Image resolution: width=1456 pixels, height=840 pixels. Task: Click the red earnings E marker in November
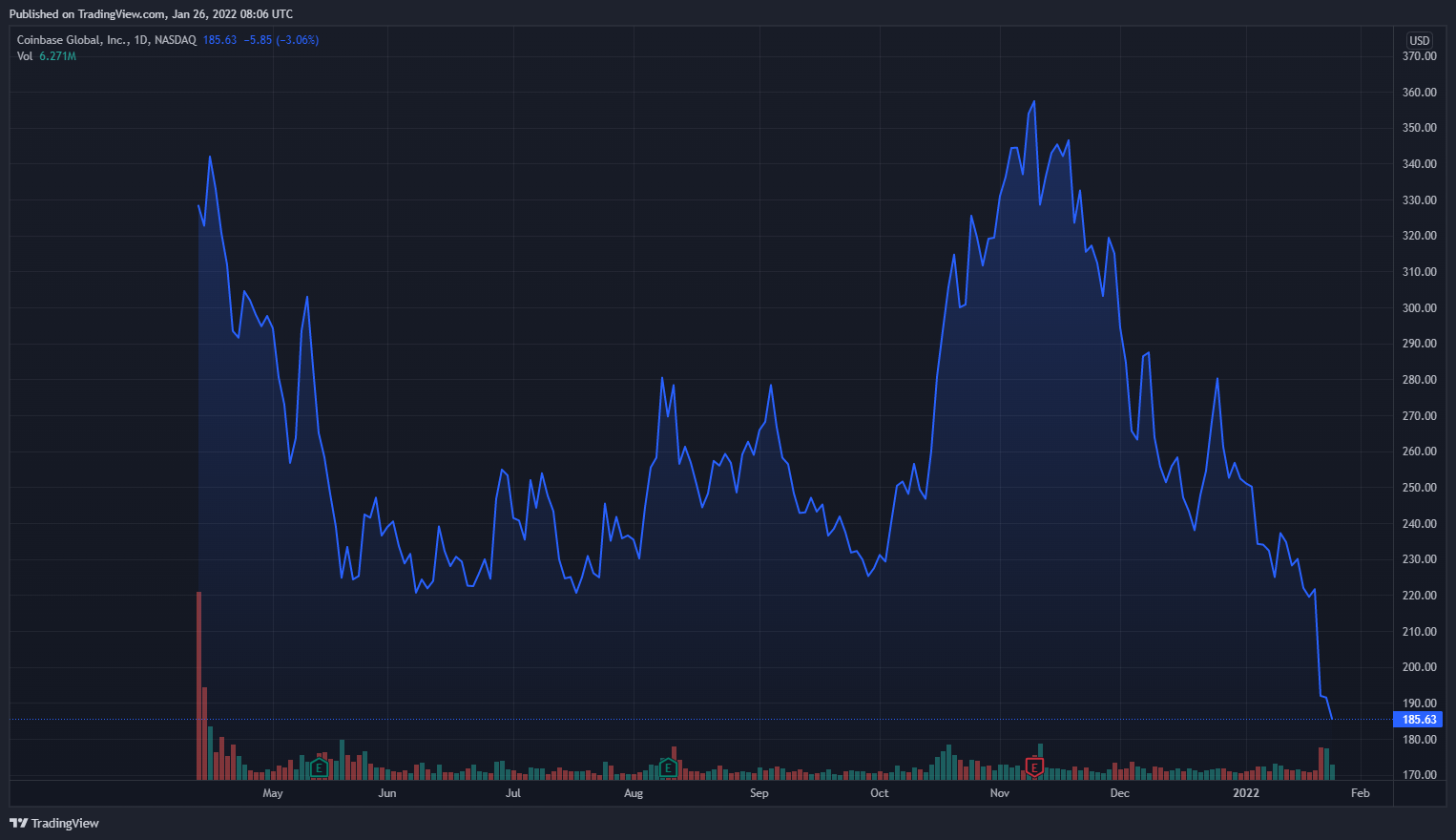pos(1034,766)
